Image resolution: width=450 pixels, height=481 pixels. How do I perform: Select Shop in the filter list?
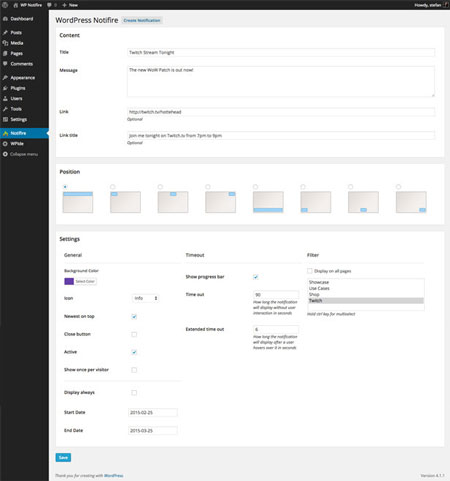(366, 294)
